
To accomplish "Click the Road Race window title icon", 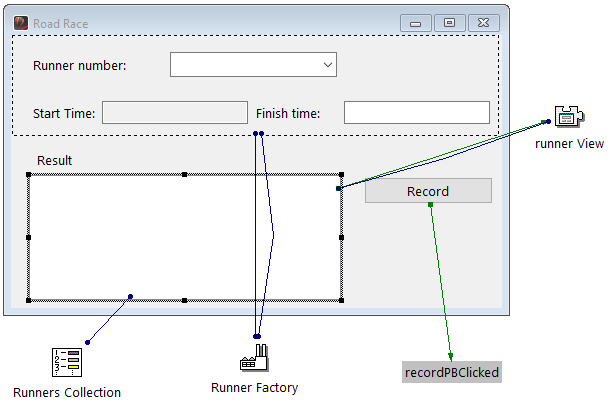I will [18, 23].
